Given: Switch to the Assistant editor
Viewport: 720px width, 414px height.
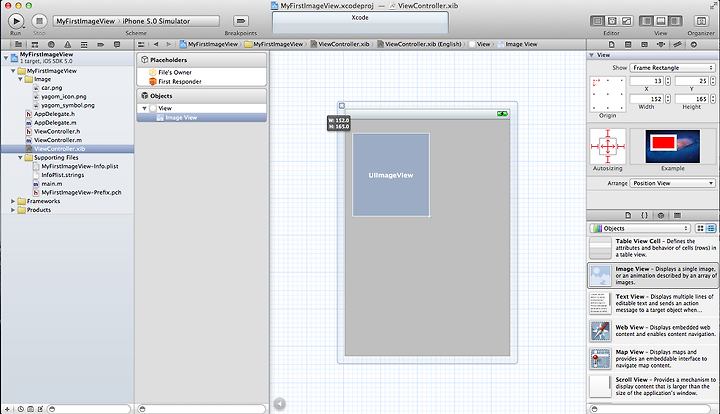Looking at the screenshot, I should (x=612, y=21).
